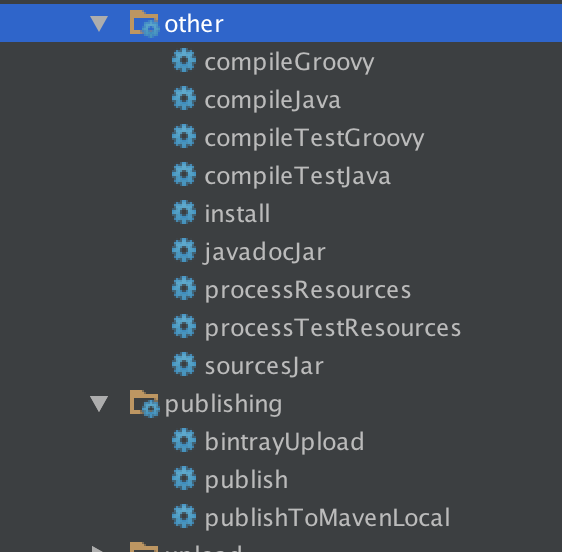Viewport: 562px width, 552px height.
Task: Select the highlighted other group label
Action: click(x=194, y=24)
